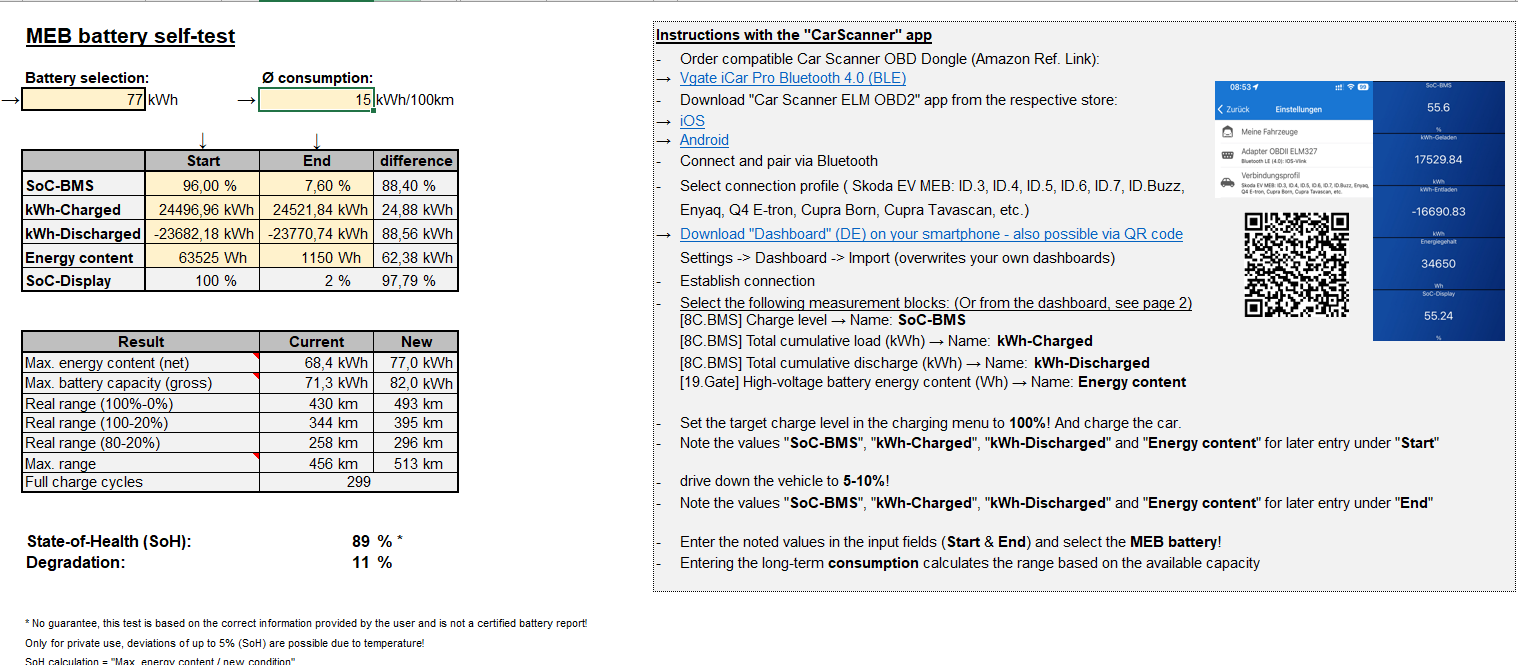Image resolution: width=1518 pixels, height=665 pixels.
Task: Select Energy content Start cell 63525 Wh
Action: [x=202, y=258]
